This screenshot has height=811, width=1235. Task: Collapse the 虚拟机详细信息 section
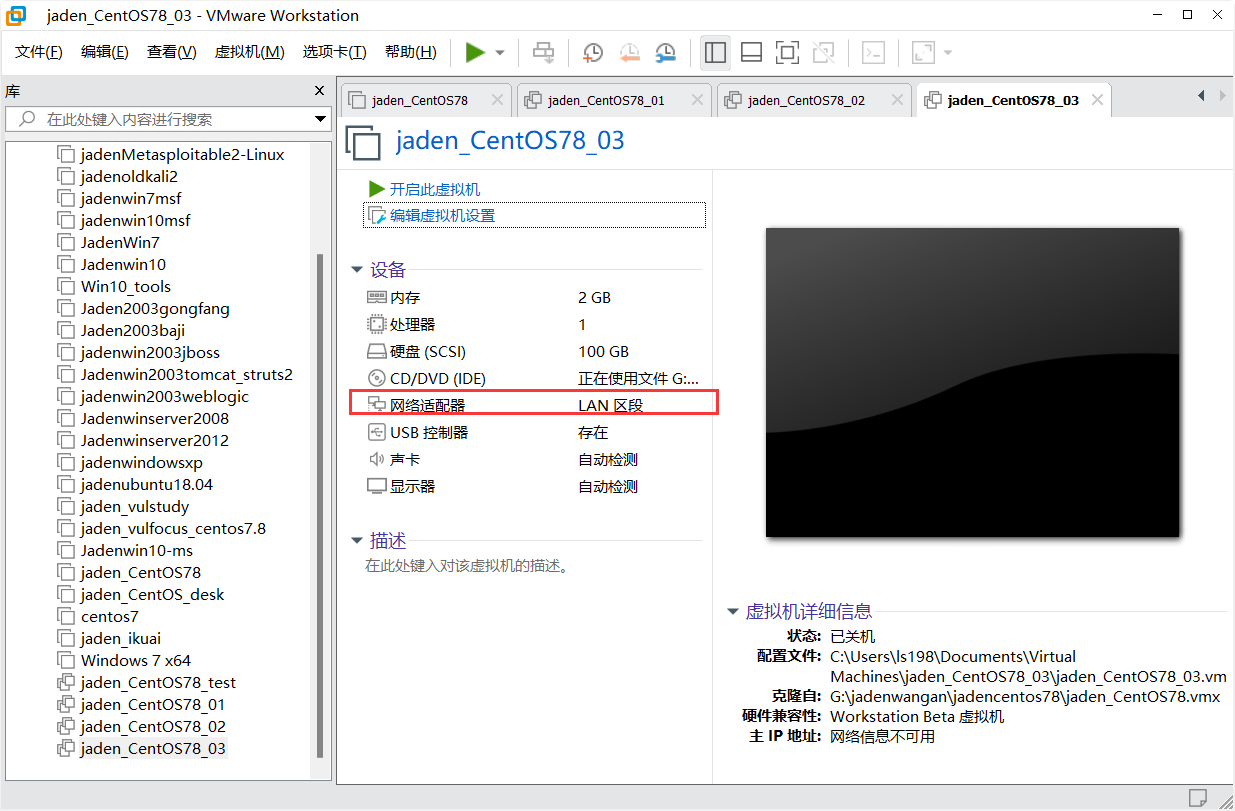733,611
